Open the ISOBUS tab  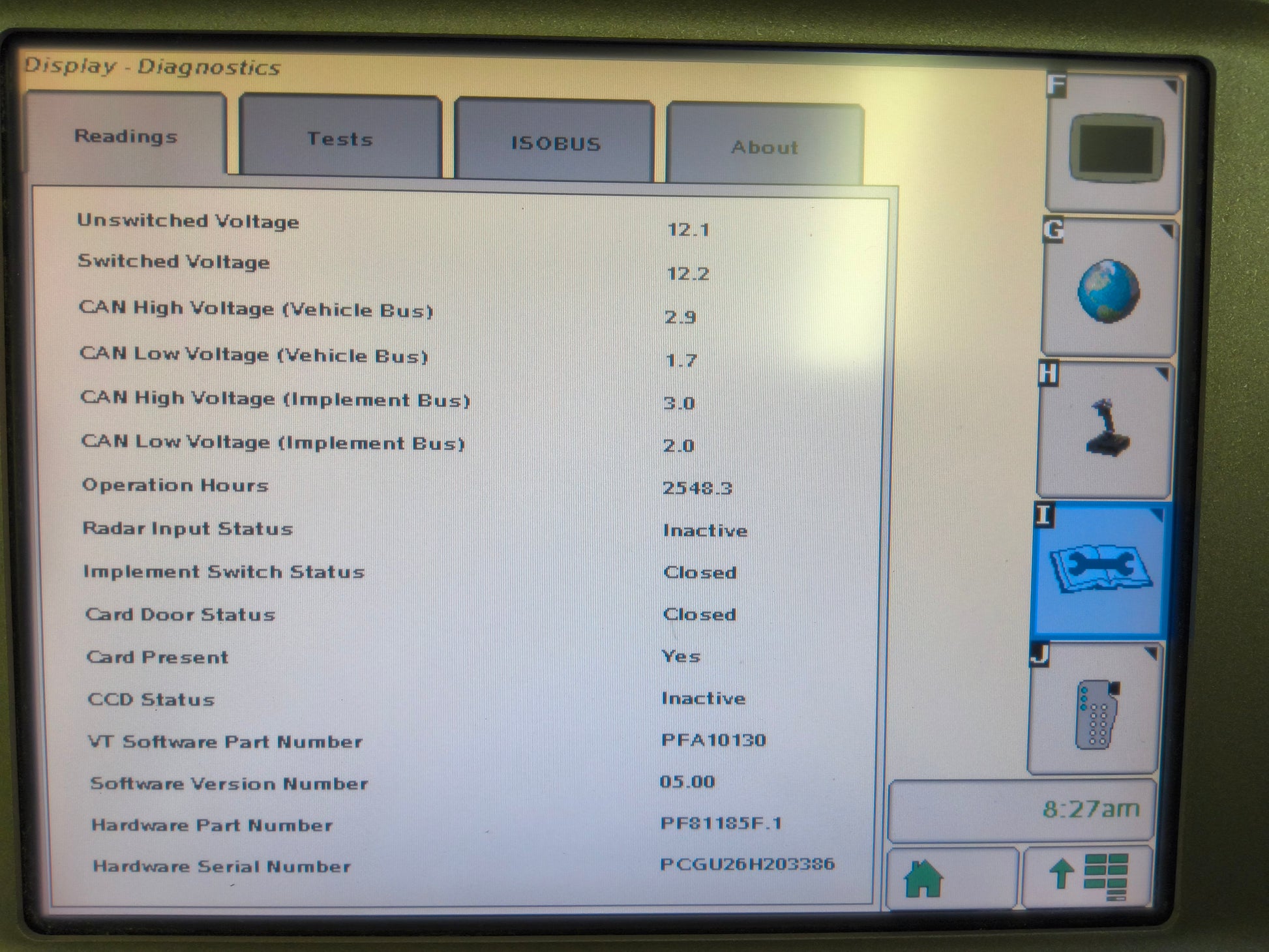(555, 143)
